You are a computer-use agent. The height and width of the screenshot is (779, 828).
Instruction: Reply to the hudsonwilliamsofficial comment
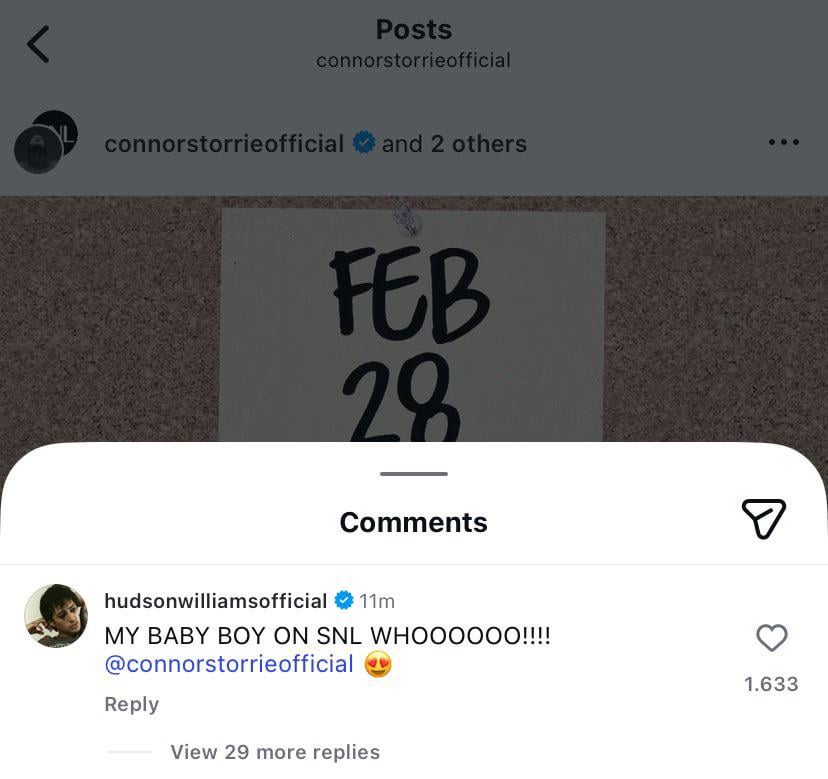[x=131, y=704]
